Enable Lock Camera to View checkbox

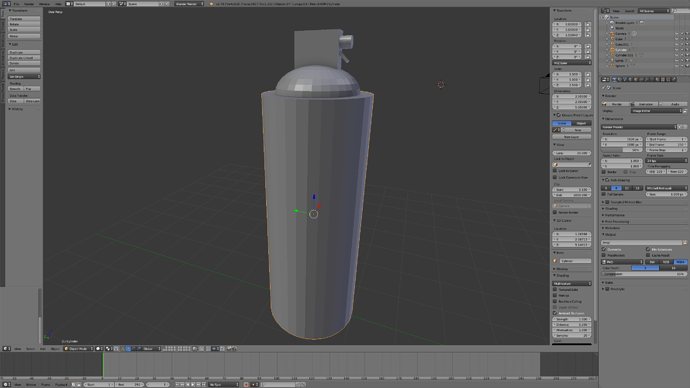[555, 177]
